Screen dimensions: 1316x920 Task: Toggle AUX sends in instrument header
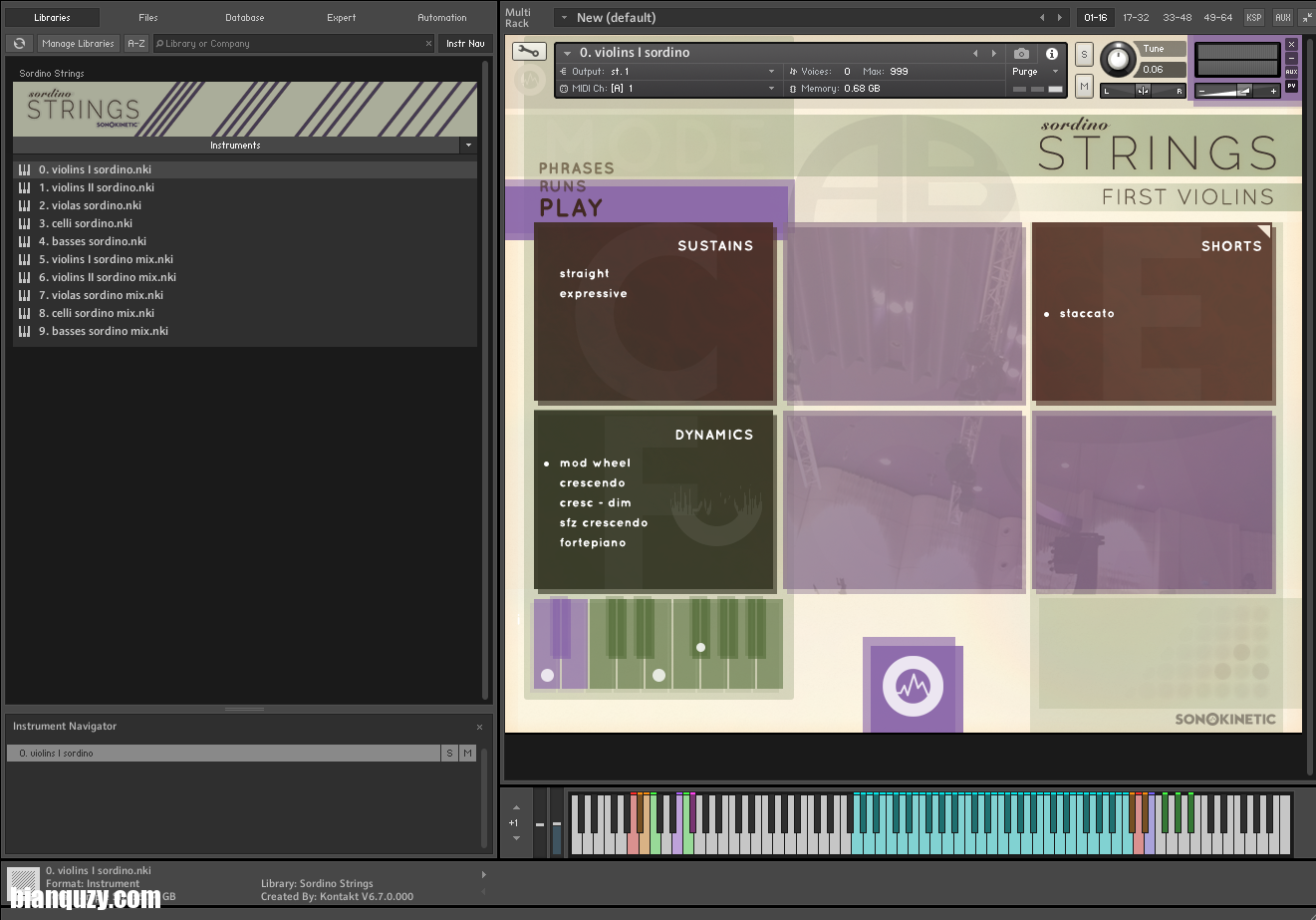coord(1291,72)
